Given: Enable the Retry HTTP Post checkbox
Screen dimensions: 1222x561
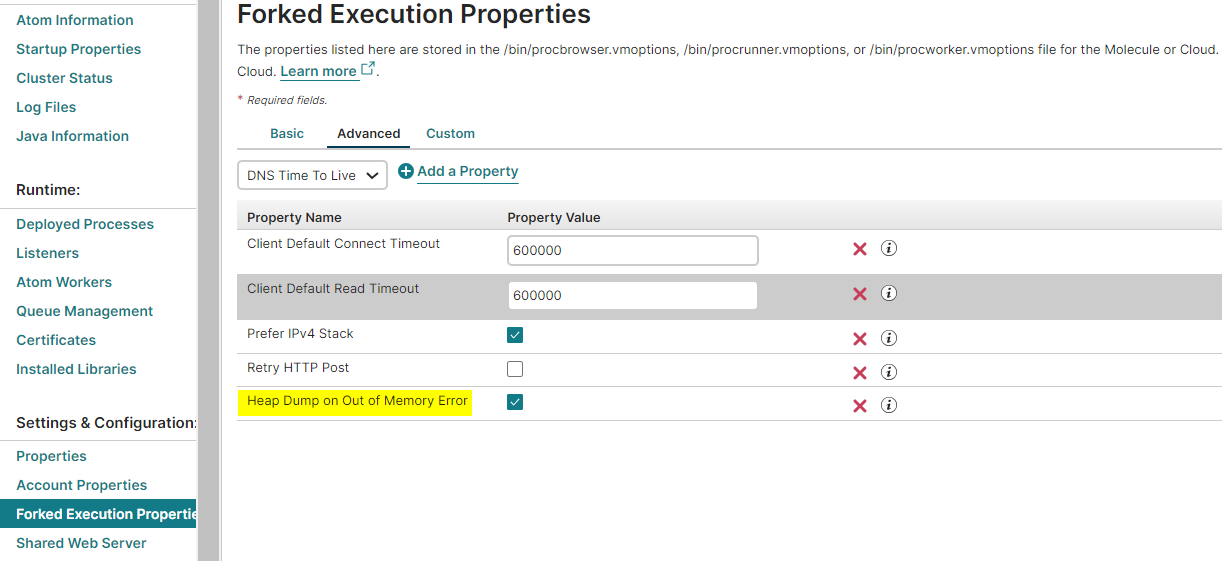Looking at the screenshot, I should click(515, 369).
